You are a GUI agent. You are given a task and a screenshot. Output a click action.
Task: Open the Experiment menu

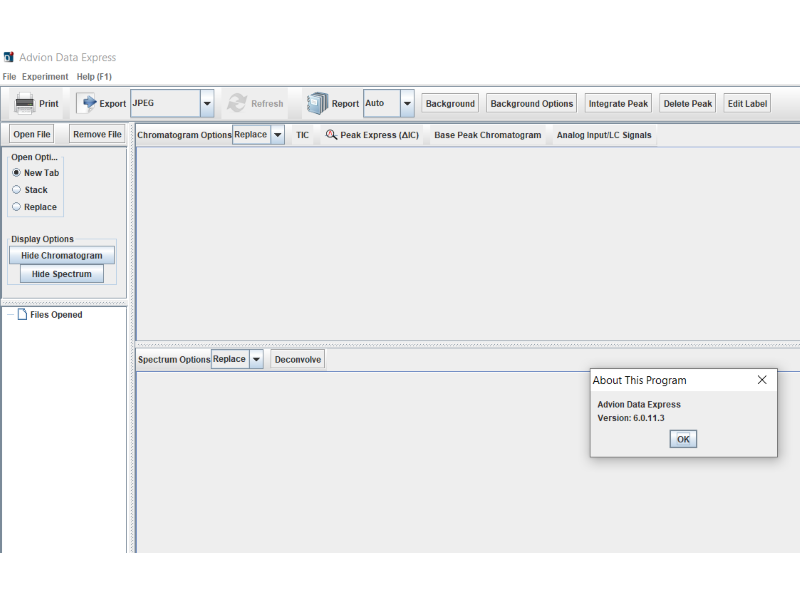[45, 77]
